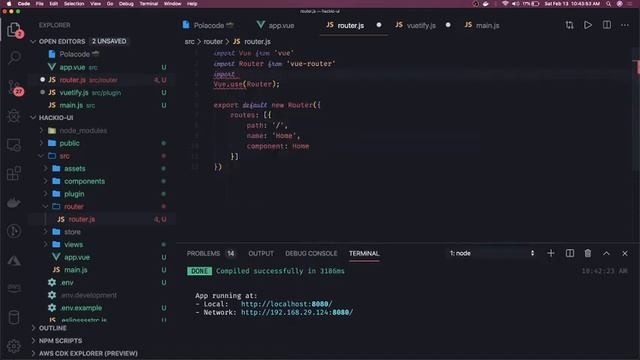Open the PROBLEMS panel tab
The width and height of the screenshot is (640, 360).
tap(203, 253)
